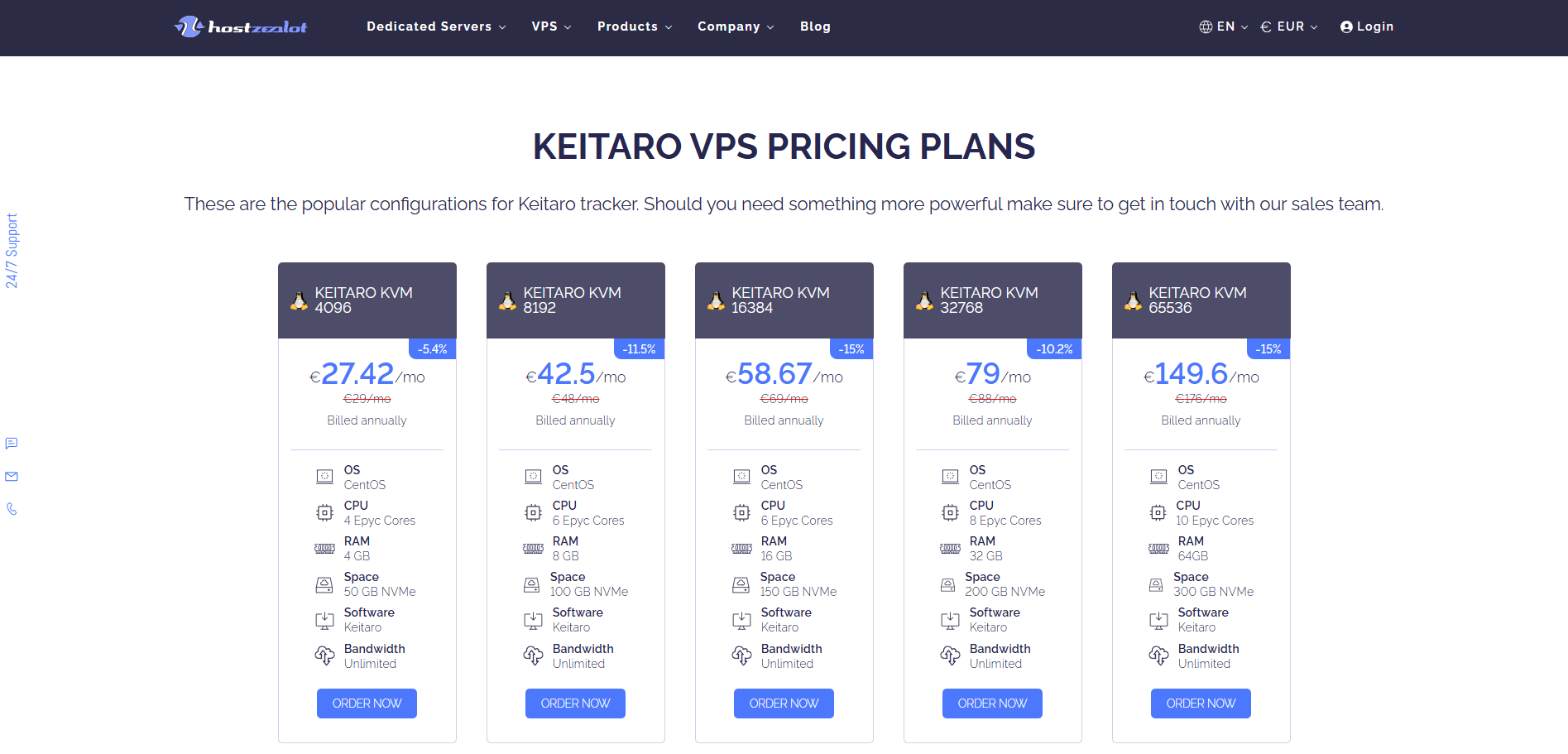
Task: Open the EUR currency selector
Action: click(x=1289, y=26)
